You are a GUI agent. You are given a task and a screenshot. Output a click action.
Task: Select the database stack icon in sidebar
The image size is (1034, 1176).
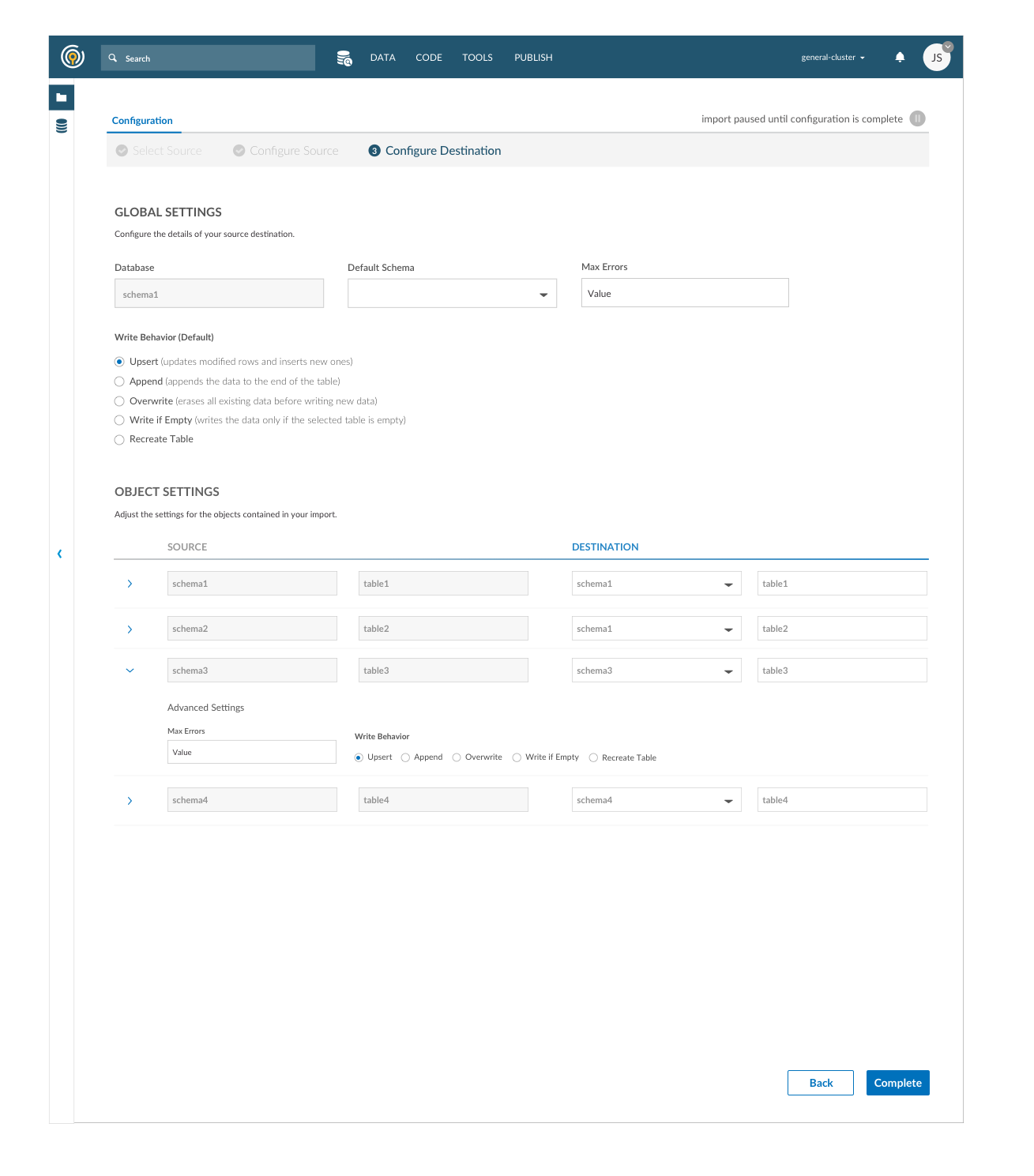(62, 126)
